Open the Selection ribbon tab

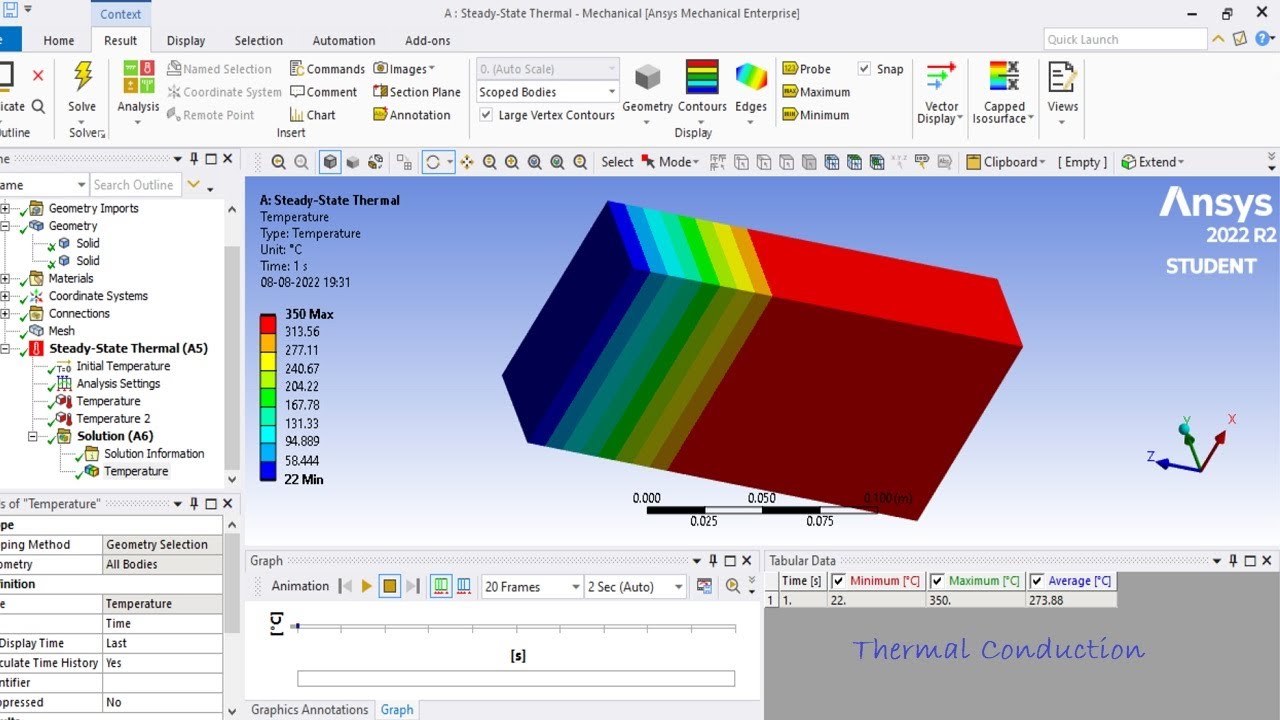259,41
